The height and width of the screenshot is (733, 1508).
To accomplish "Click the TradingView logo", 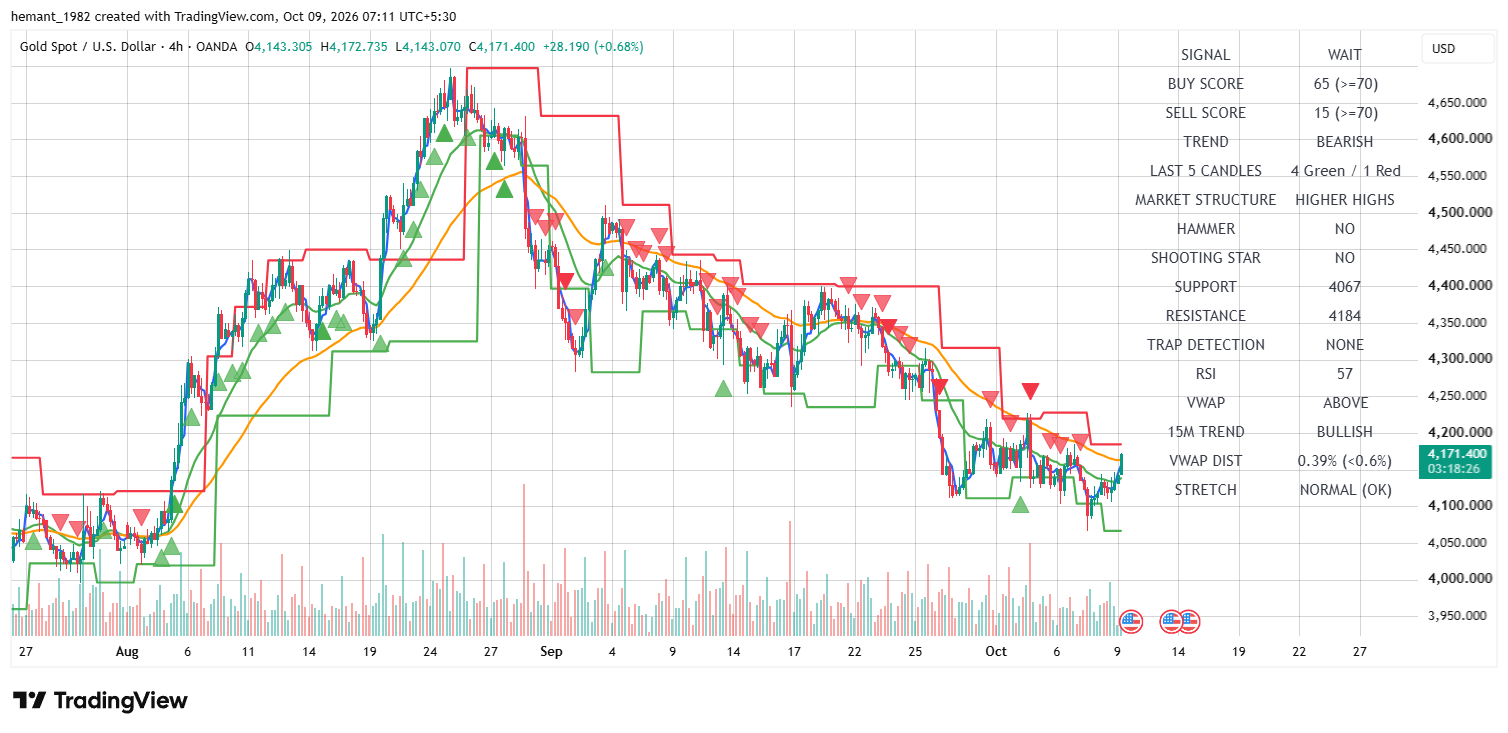I will pyautogui.click(x=100, y=701).
